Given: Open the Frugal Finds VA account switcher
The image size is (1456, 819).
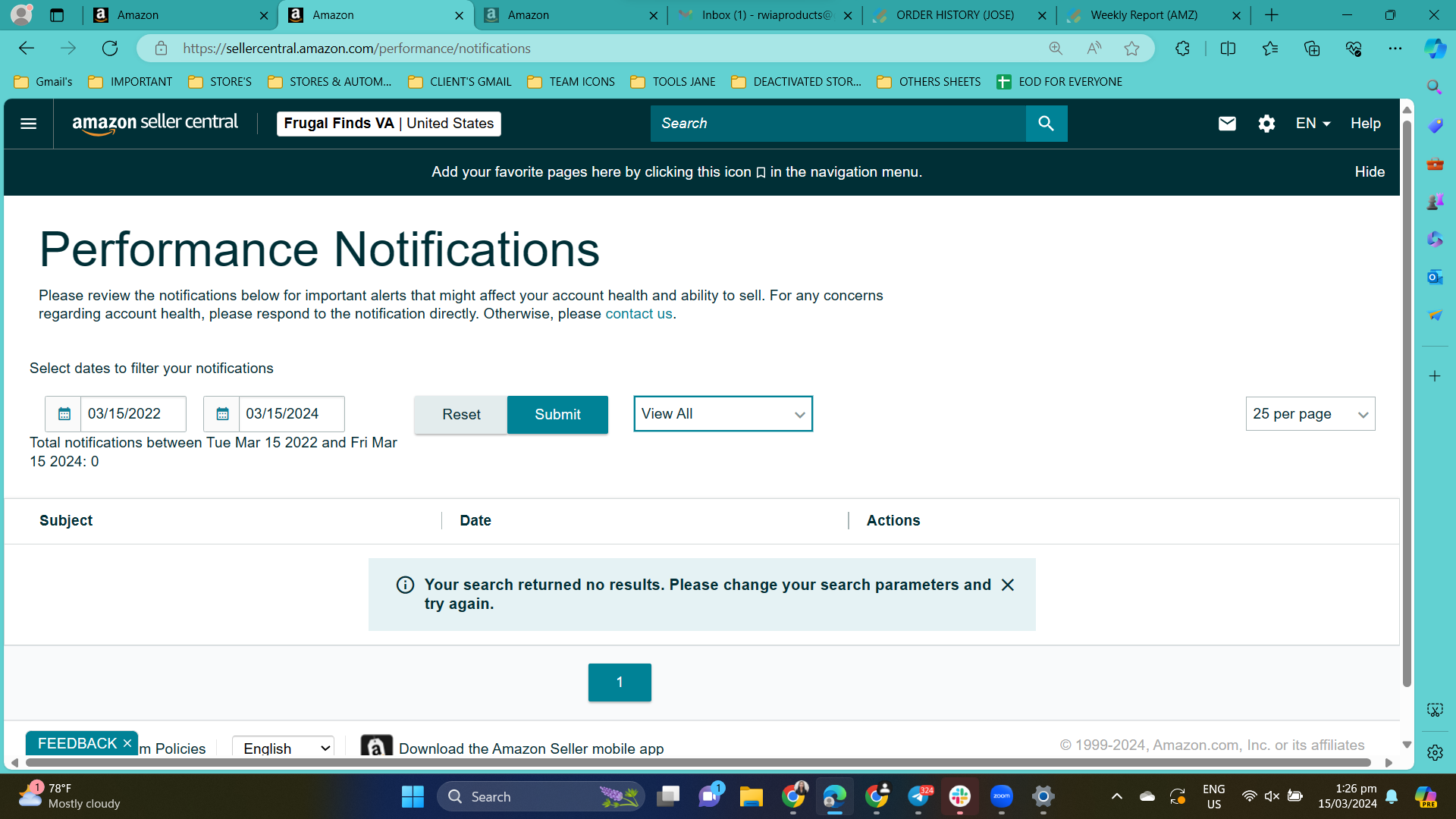Looking at the screenshot, I should point(389,124).
